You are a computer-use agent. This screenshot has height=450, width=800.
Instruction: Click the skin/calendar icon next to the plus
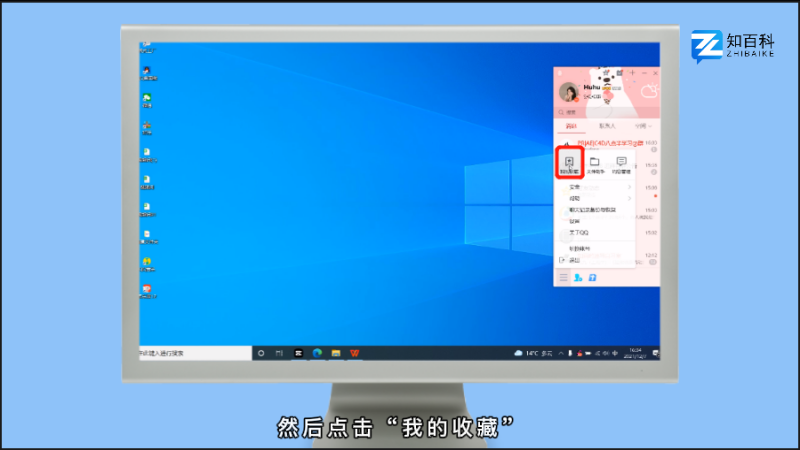(619, 73)
